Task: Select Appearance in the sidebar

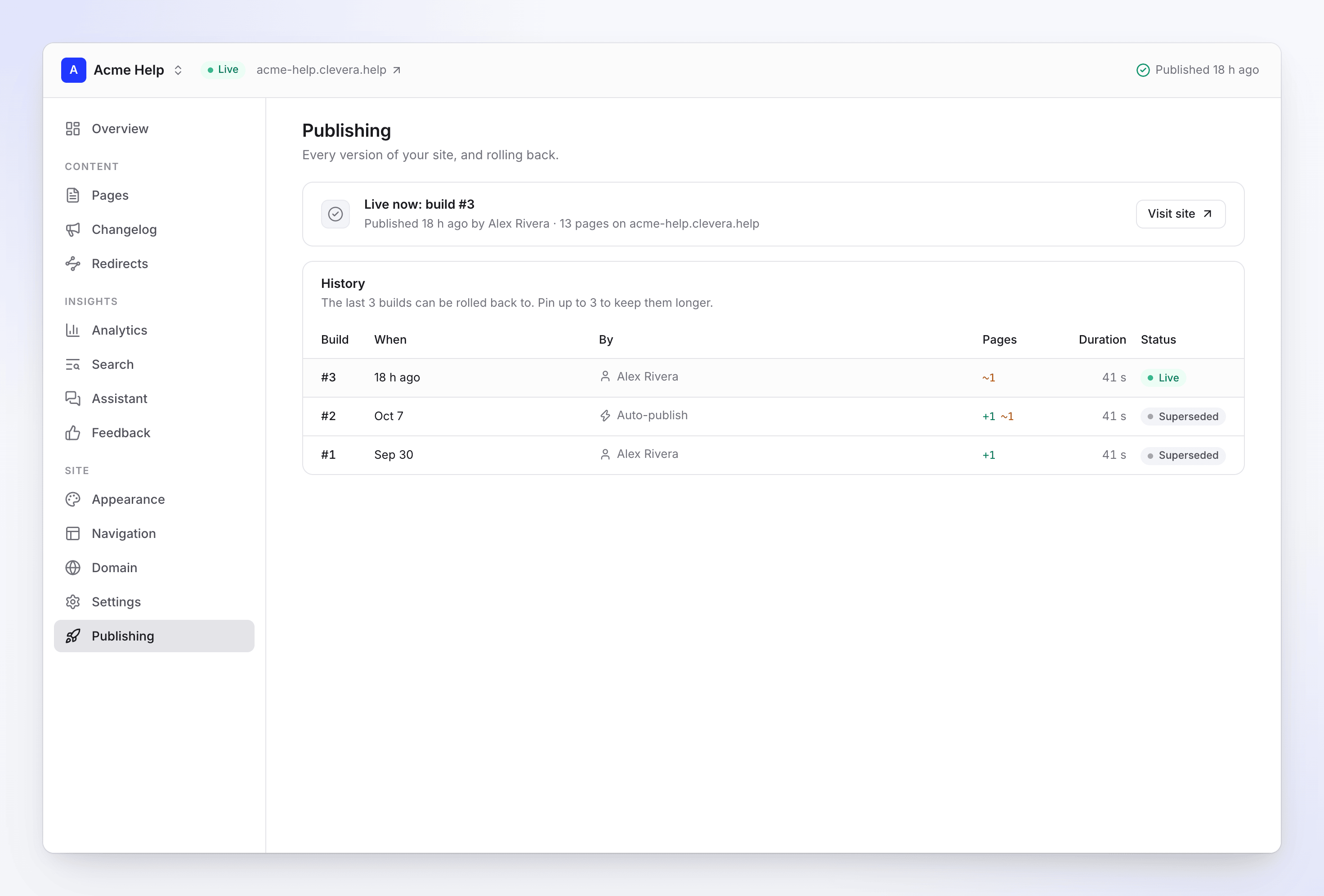Action: click(154, 500)
